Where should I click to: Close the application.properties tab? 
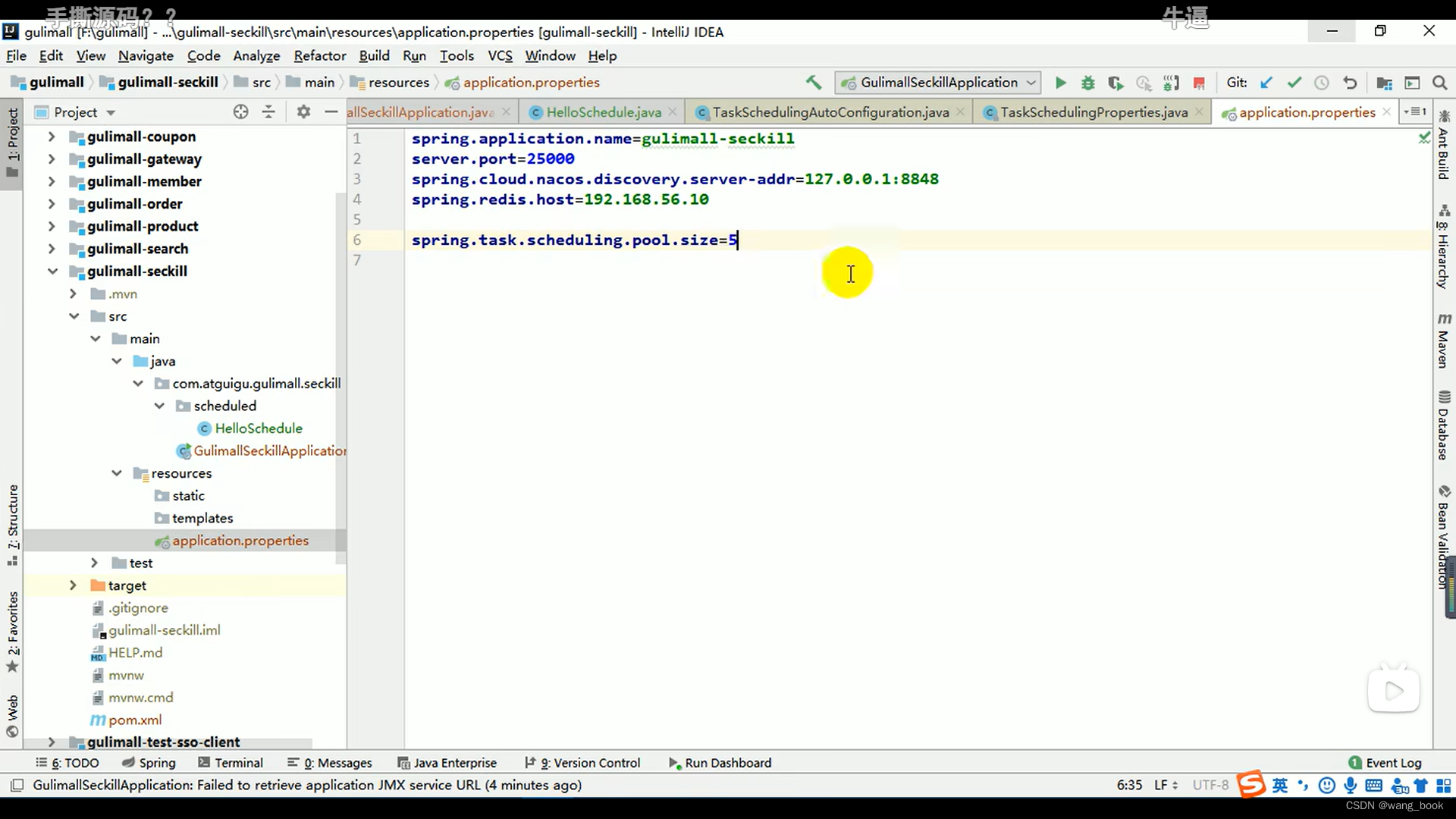(x=1387, y=111)
